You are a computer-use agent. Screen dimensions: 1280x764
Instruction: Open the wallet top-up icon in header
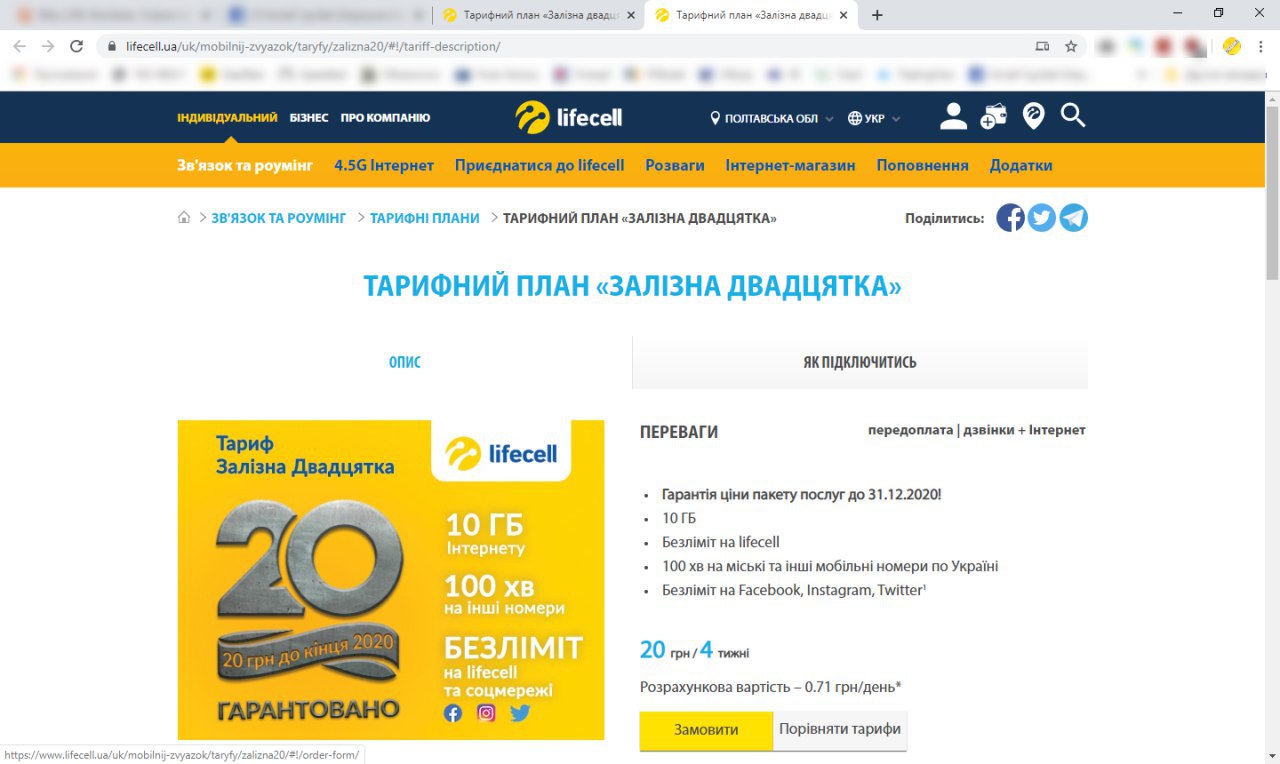tap(993, 116)
